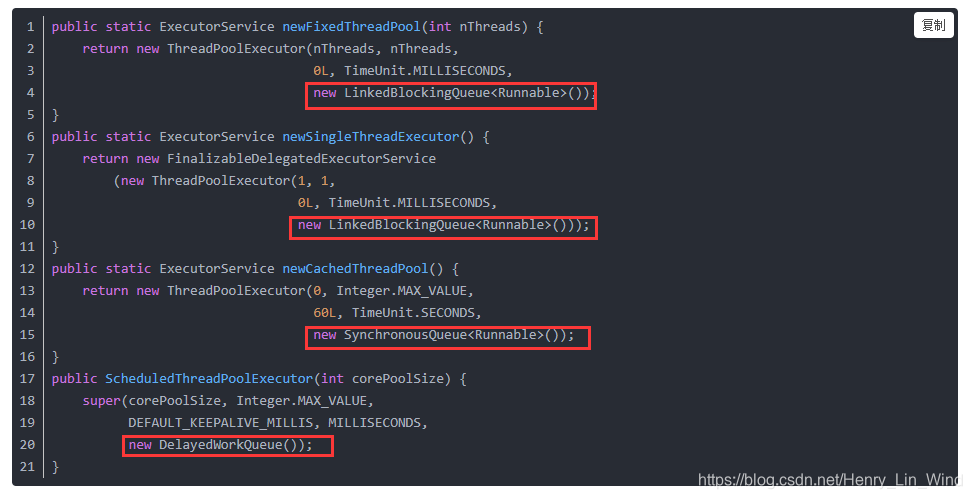This screenshot has height=499, width=972.
Task: Click line number 12
Action: [27, 269]
